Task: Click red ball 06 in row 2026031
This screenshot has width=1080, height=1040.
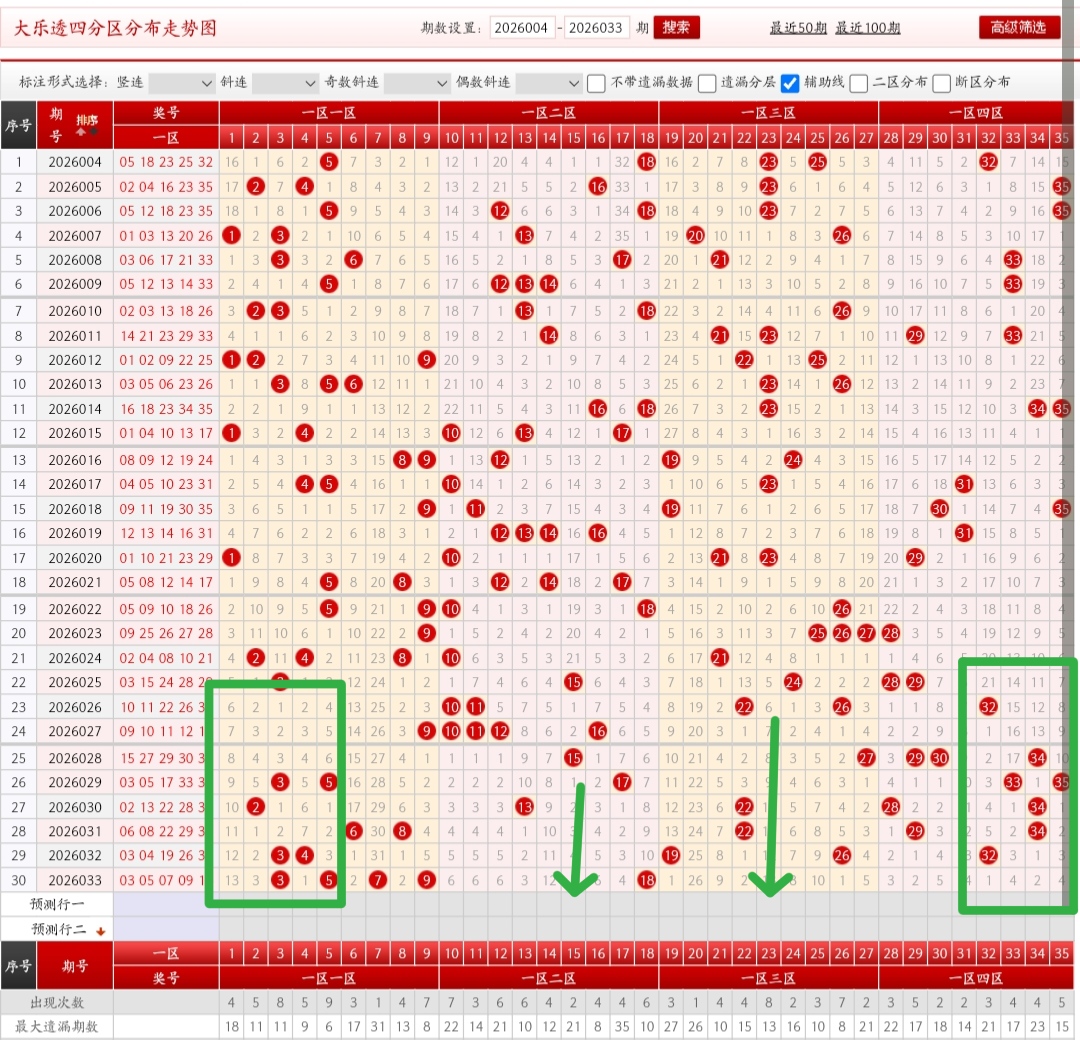Action: (353, 831)
